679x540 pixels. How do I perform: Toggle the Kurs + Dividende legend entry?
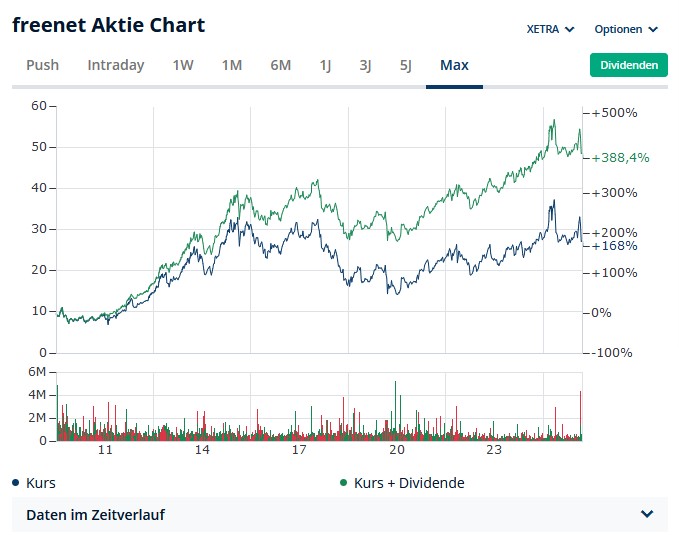[x=409, y=483]
